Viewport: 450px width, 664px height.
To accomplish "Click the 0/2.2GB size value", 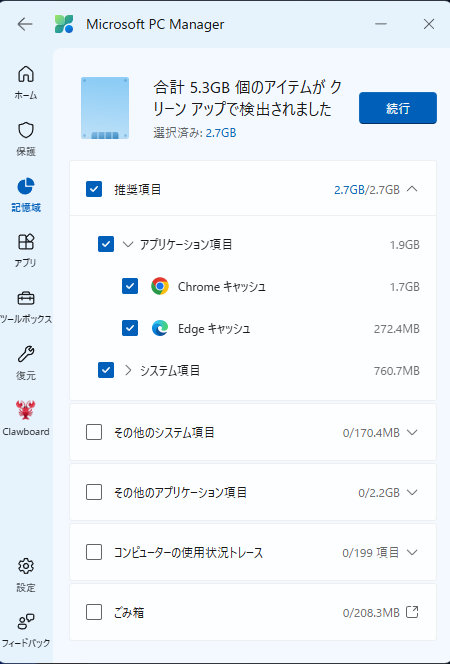I will 379,492.
